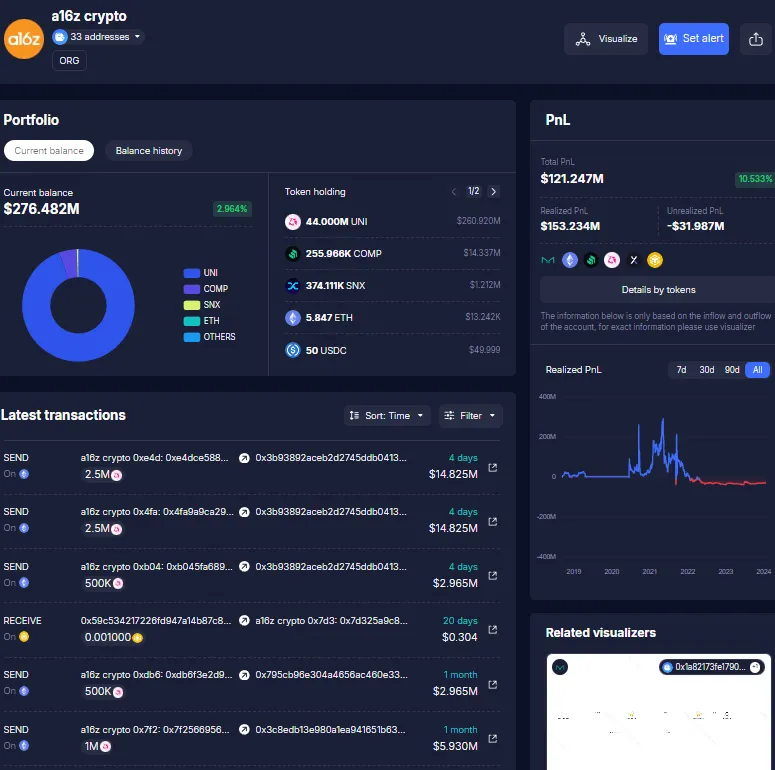This screenshot has height=770, width=775.
Task: Click the COMP token icon in holdings
Action: (293, 254)
